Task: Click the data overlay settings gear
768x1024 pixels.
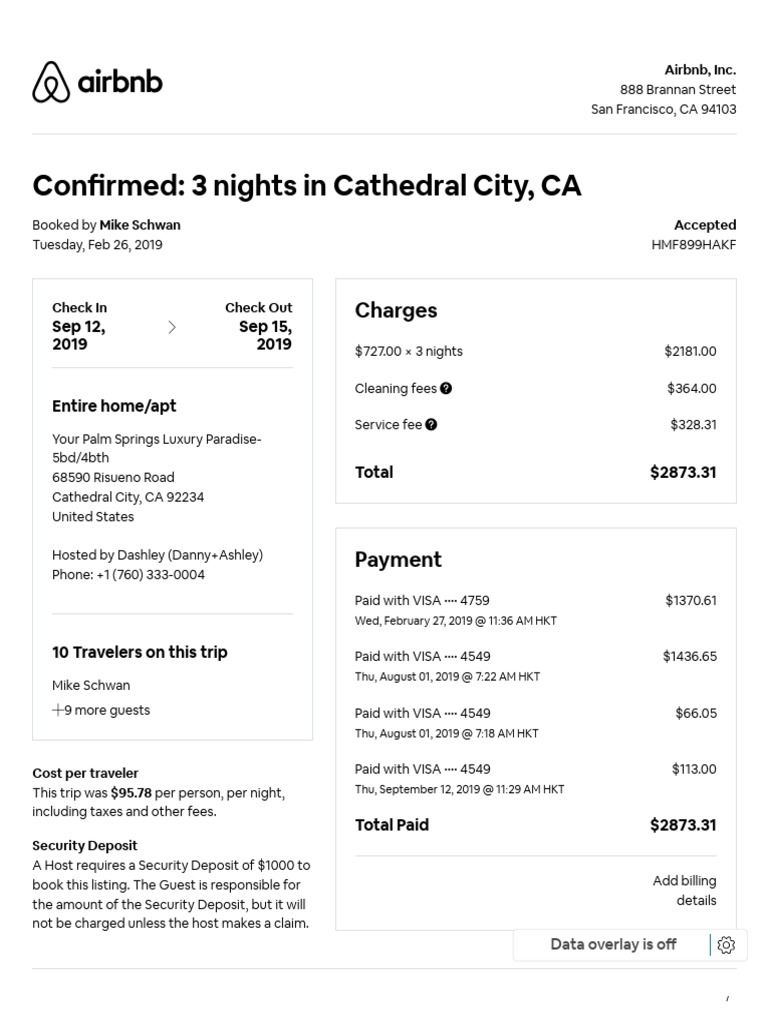Action: tap(727, 945)
